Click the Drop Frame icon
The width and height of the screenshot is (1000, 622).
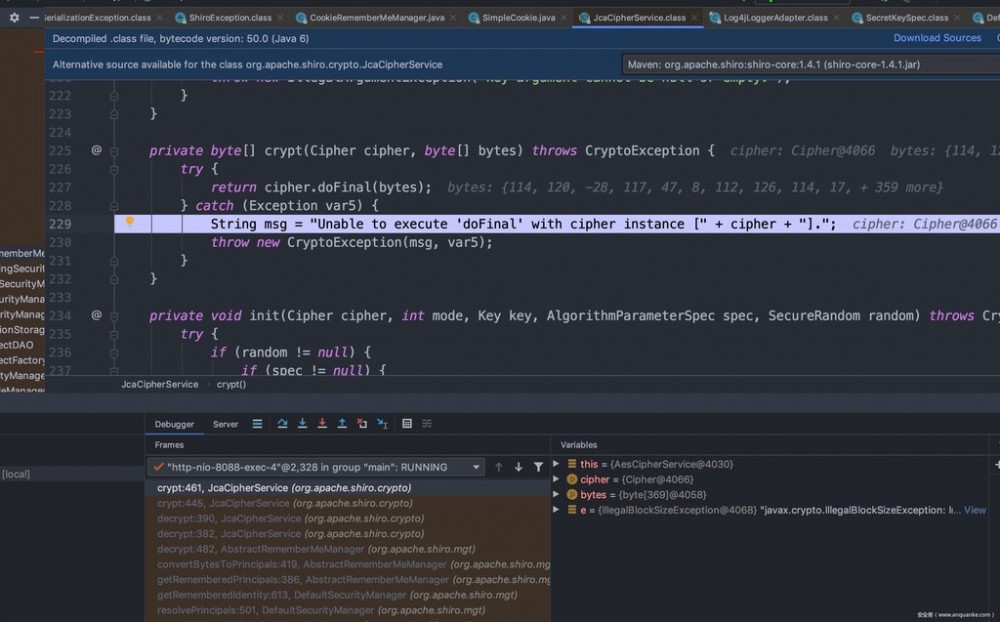[362, 424]
